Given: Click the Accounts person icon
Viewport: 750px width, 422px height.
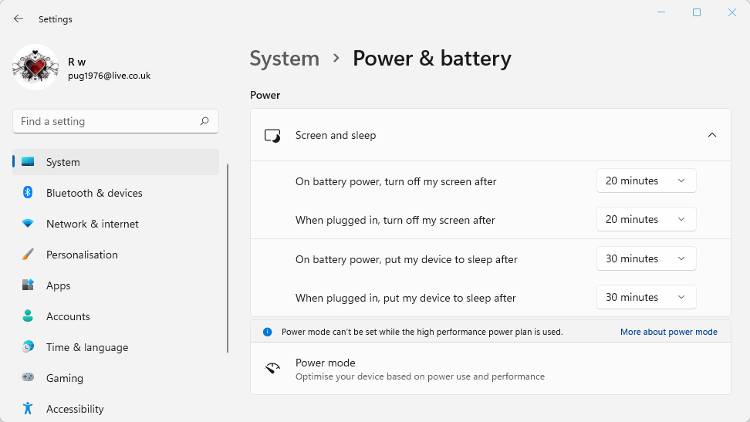Looking at the screenshot, I should point(28,316).
